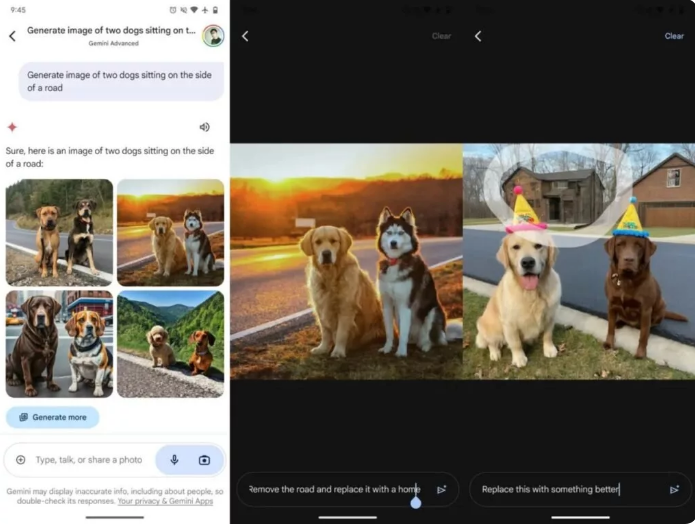The image size is (695, 525).
Task: Click the 'Replace this with something better' text field
Action: [565, 489]
